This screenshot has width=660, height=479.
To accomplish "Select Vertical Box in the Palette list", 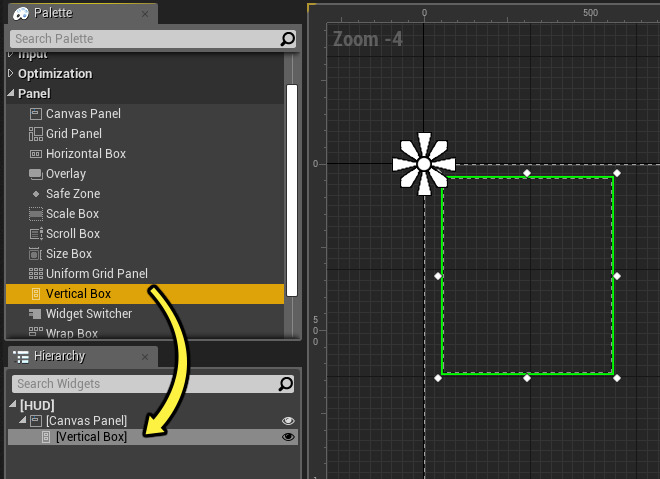I will 78,294.
